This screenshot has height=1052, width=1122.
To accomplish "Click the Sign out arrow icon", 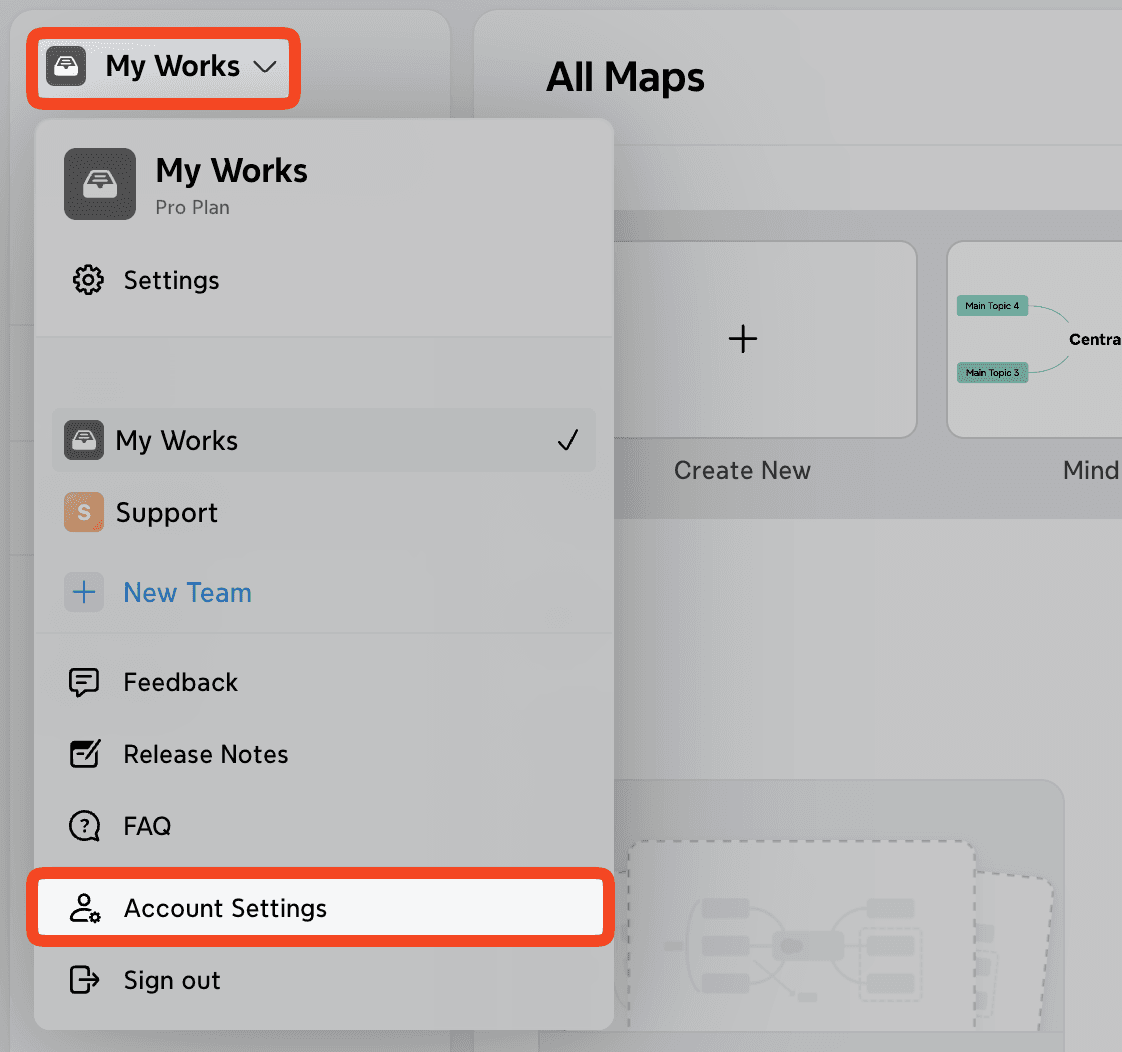I will coord(84,980).
